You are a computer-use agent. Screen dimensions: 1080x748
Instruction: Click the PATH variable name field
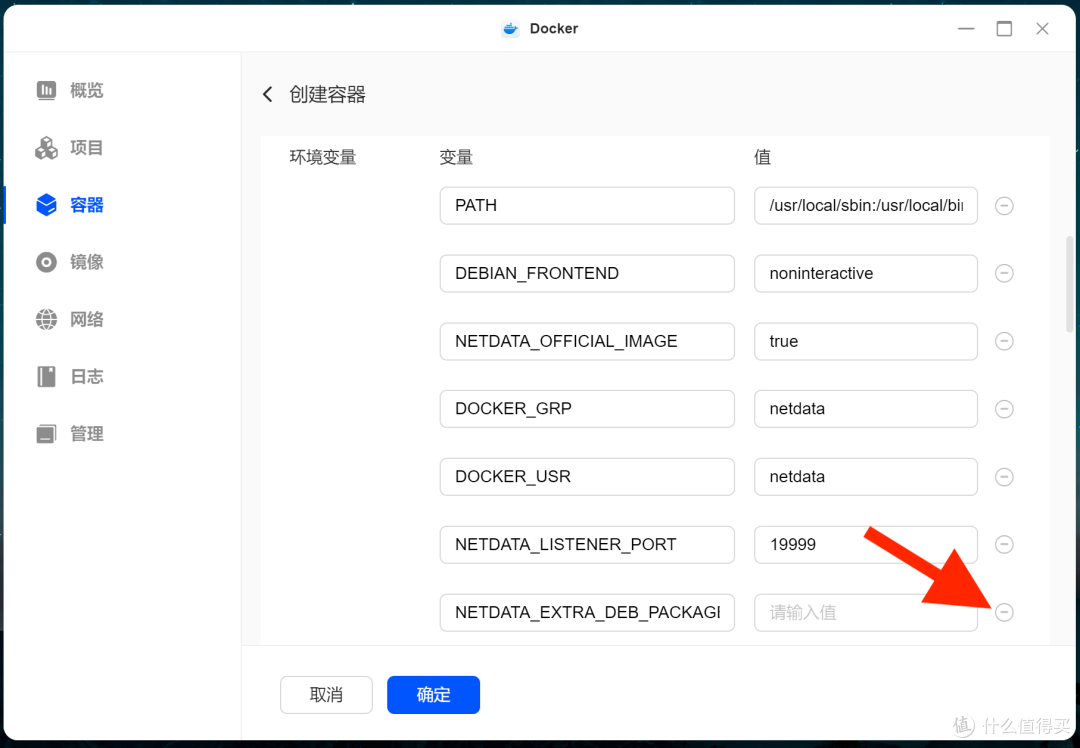click(587, 205)
